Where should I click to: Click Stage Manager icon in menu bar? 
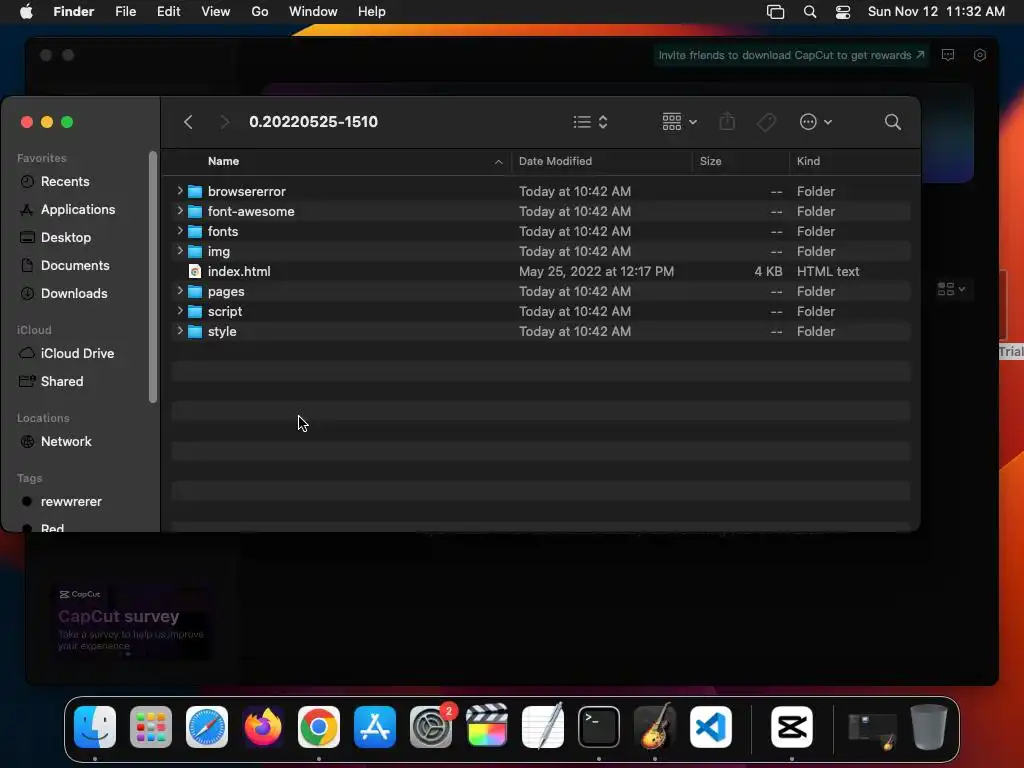775,12
